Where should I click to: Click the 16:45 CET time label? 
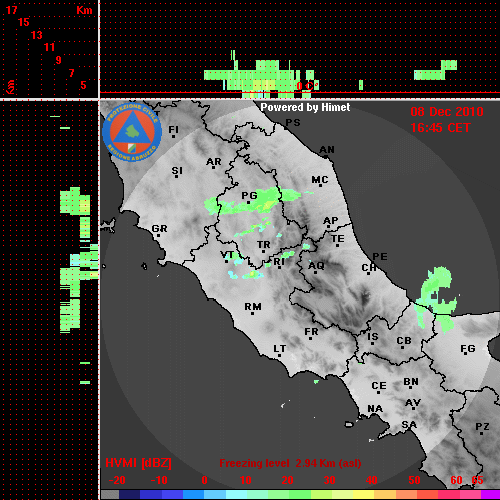click(x=440, y=128)
